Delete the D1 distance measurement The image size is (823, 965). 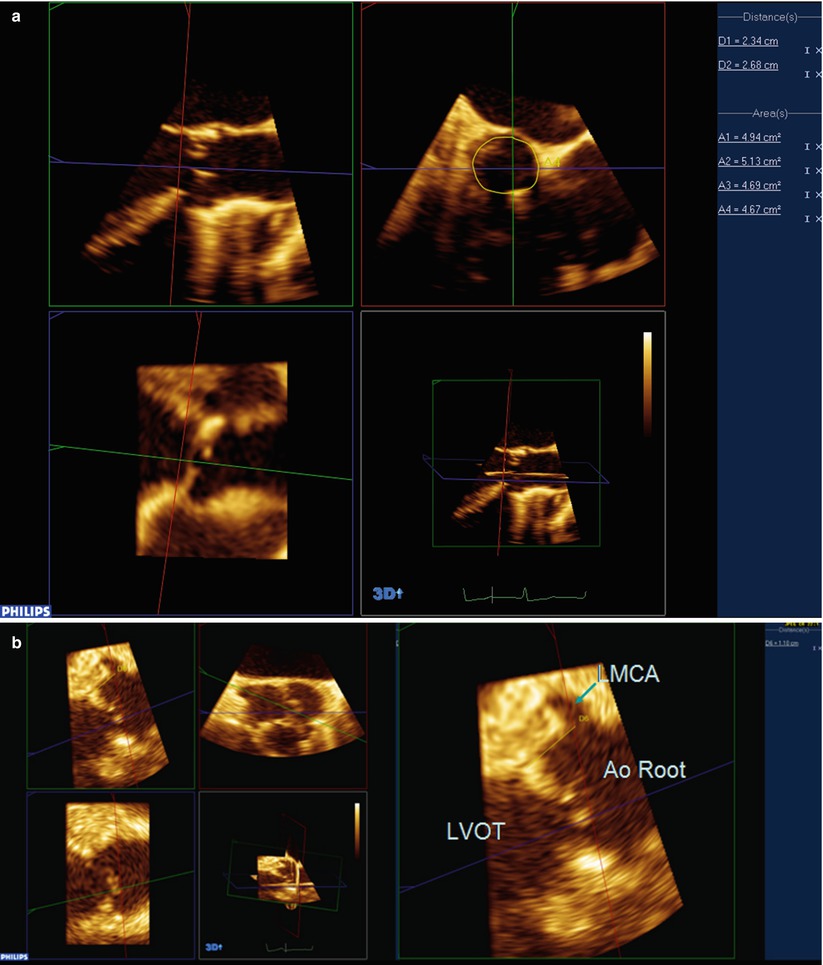tap(817, 50)
